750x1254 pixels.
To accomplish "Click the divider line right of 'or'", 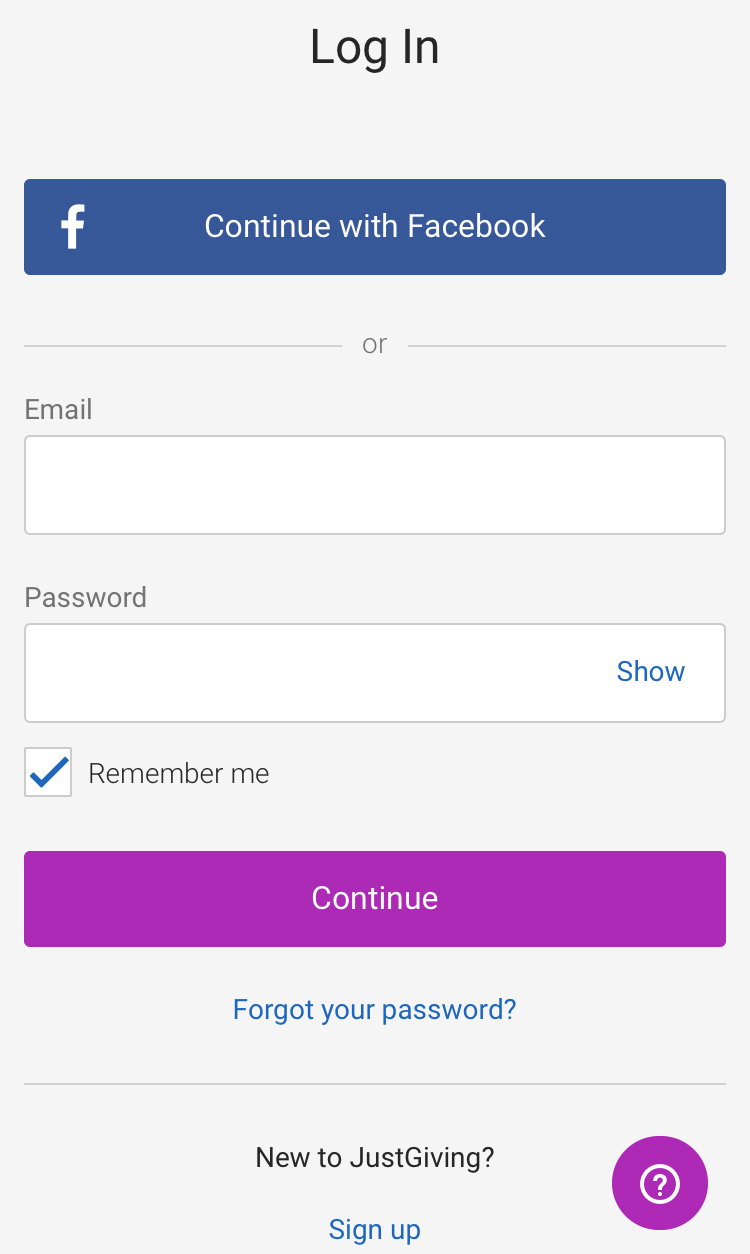I will click(567, 346).
